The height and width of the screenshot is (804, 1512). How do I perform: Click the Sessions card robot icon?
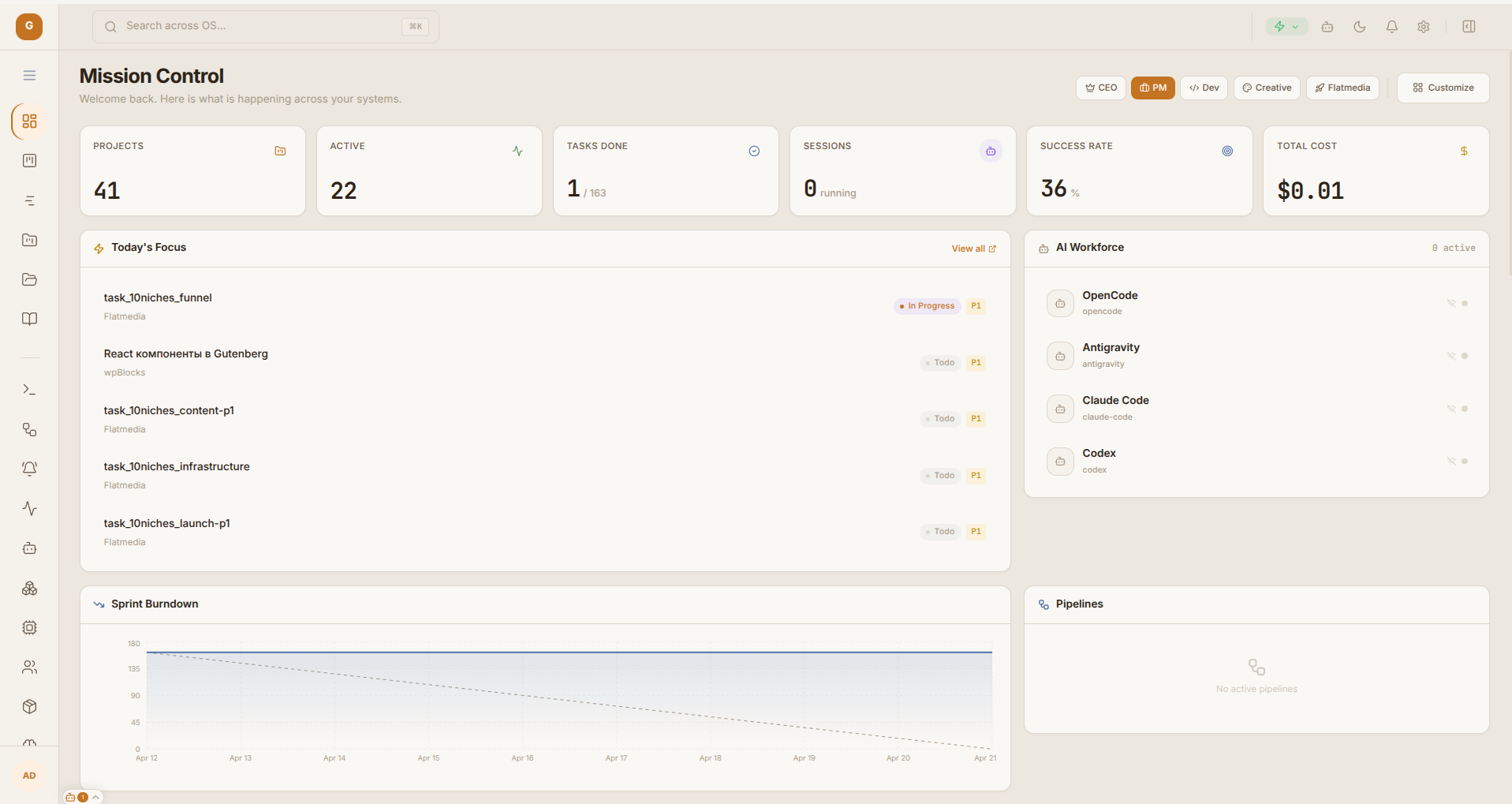coord(991,151)
